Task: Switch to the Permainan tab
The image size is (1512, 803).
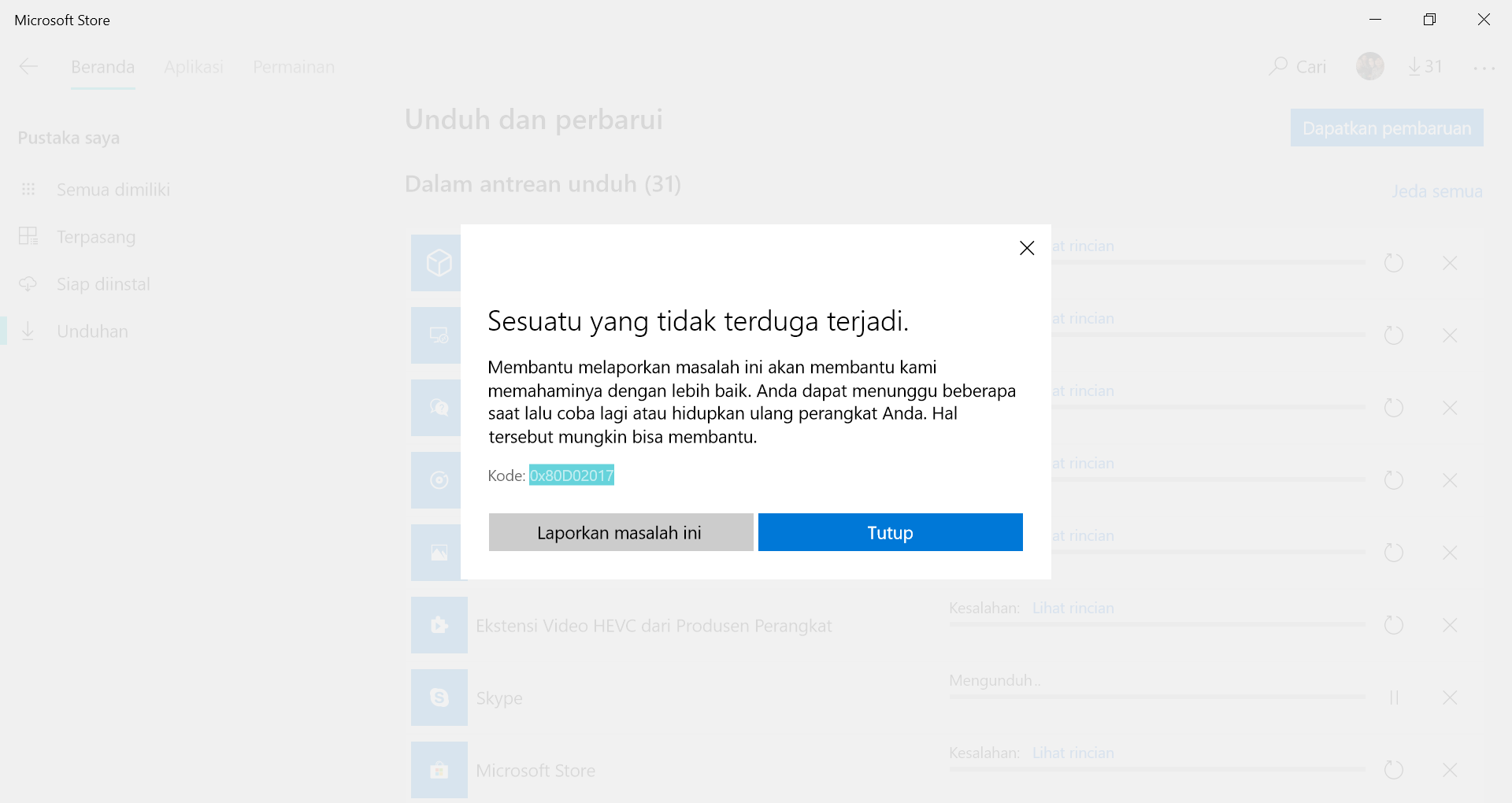Action: (x=294, y=67)
